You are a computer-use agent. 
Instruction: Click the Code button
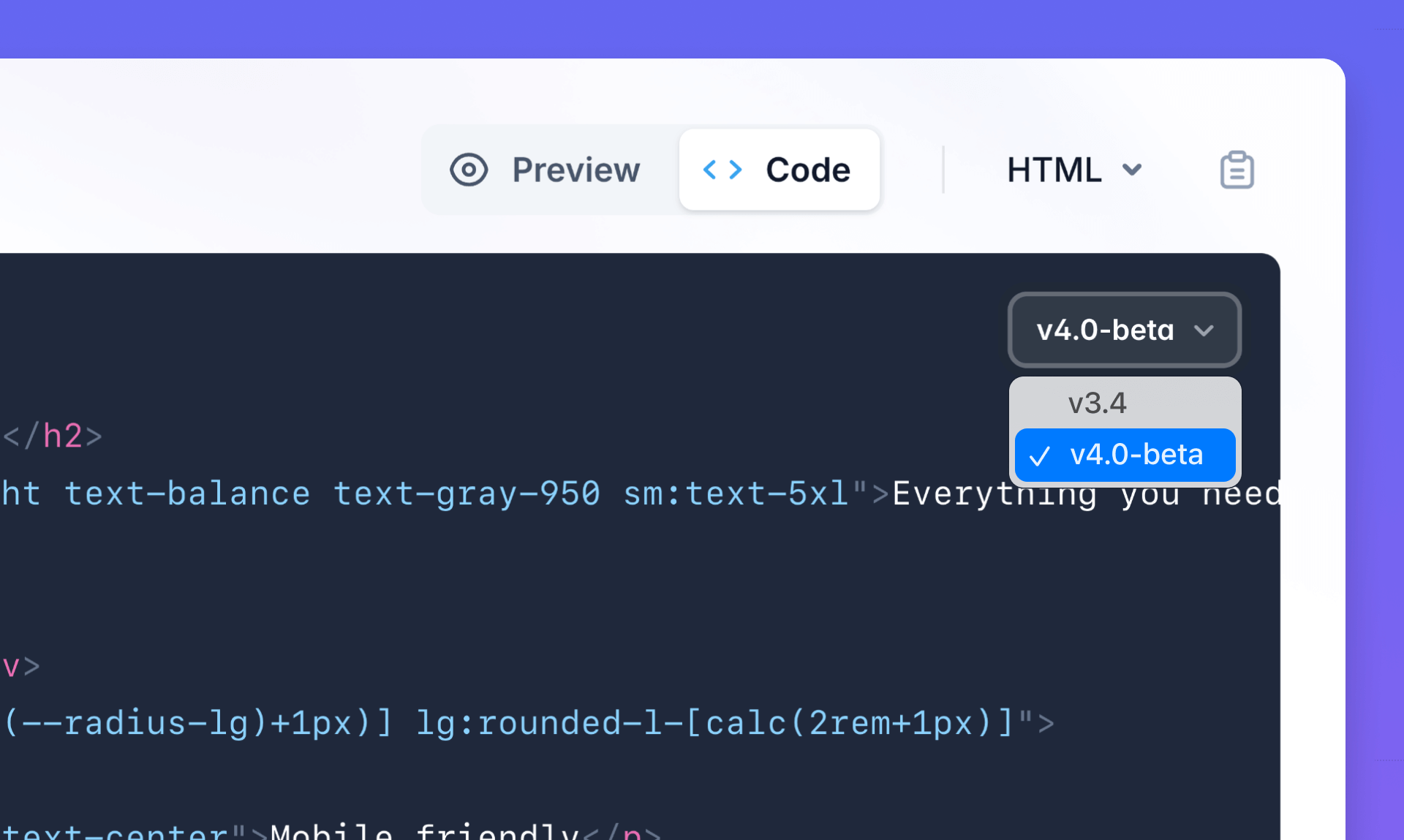coord(780,169)
